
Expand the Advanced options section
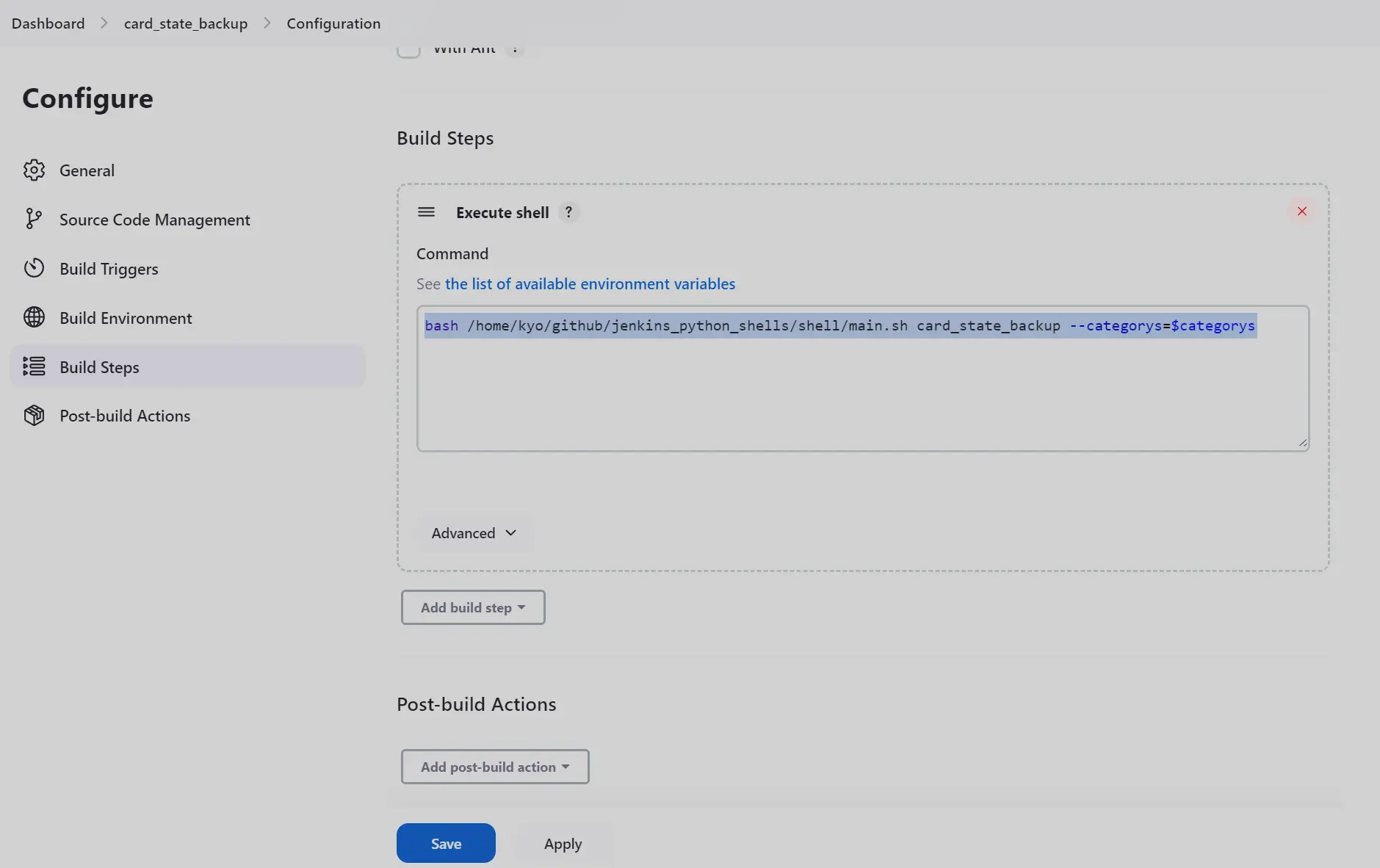click(x=474, y=533)
